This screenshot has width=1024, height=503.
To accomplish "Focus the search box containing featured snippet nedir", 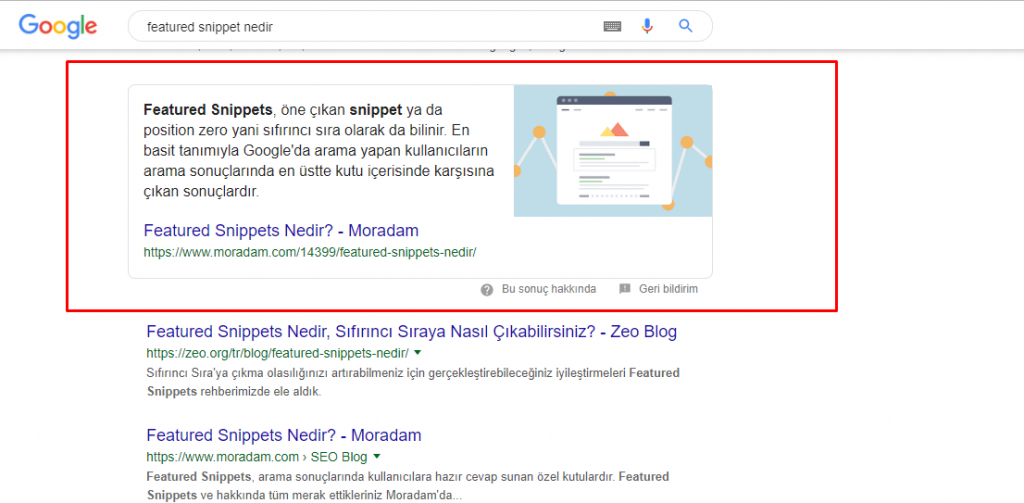I will (x=420, y=26).
